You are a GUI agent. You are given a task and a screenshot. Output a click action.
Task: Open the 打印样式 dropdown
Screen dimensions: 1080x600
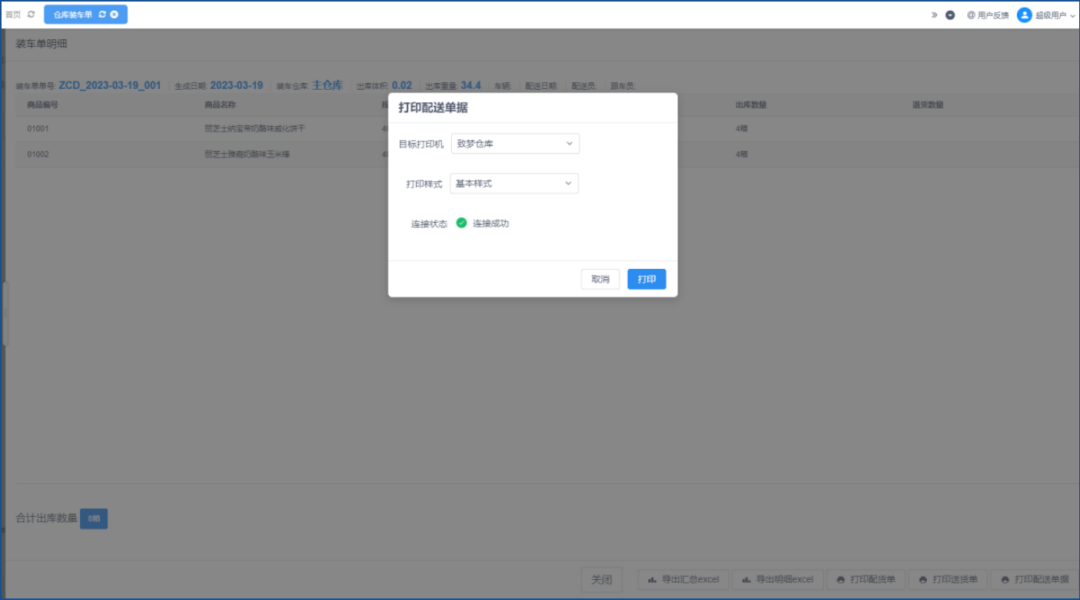(x=515, y=184)
